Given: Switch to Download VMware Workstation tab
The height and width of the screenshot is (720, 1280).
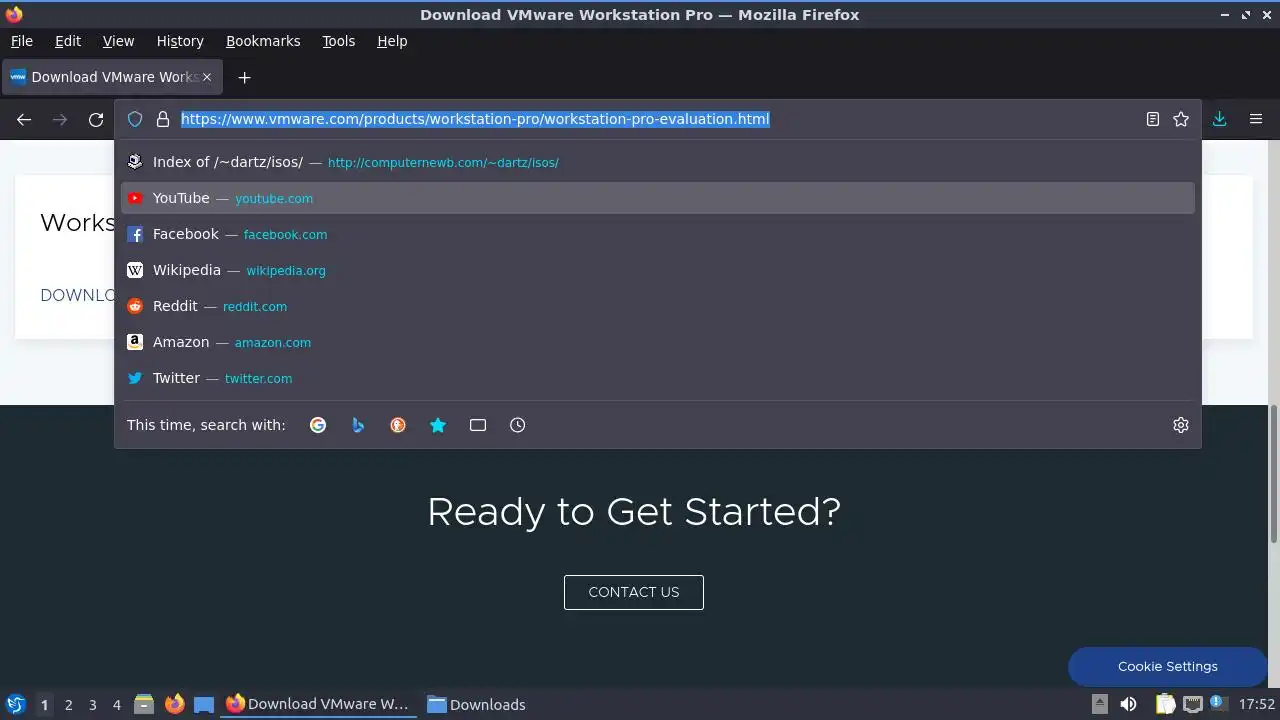Looking at the screenshot, I should pyautogui.click(x=112, y=77).
